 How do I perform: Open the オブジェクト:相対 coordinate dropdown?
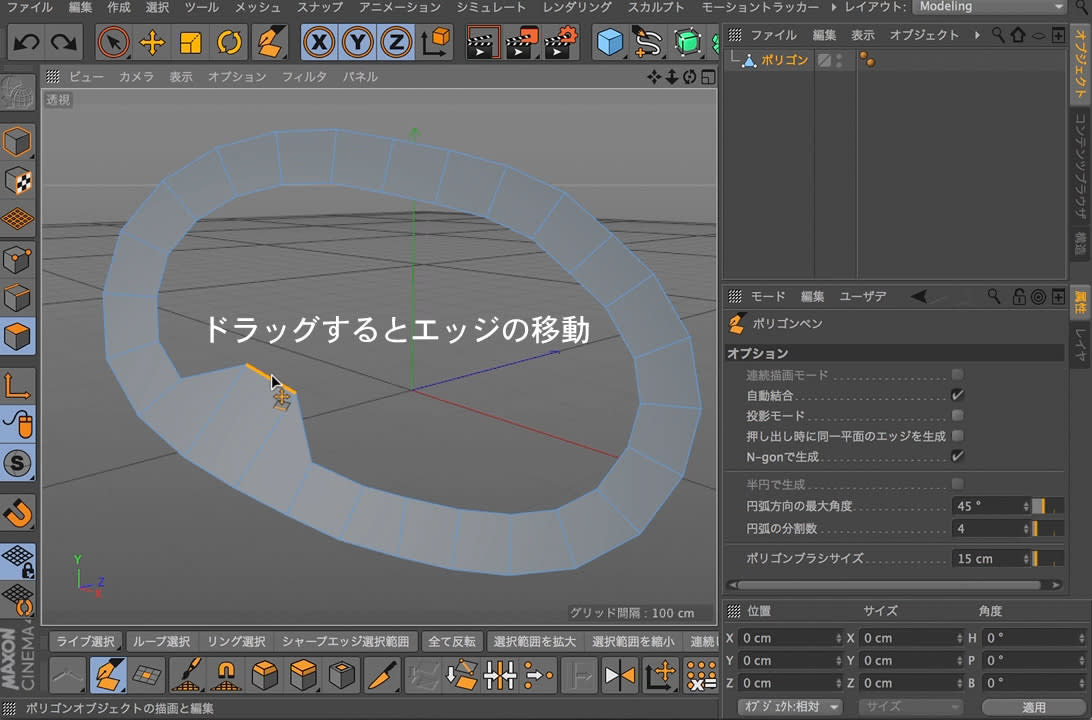click(789, 707)
